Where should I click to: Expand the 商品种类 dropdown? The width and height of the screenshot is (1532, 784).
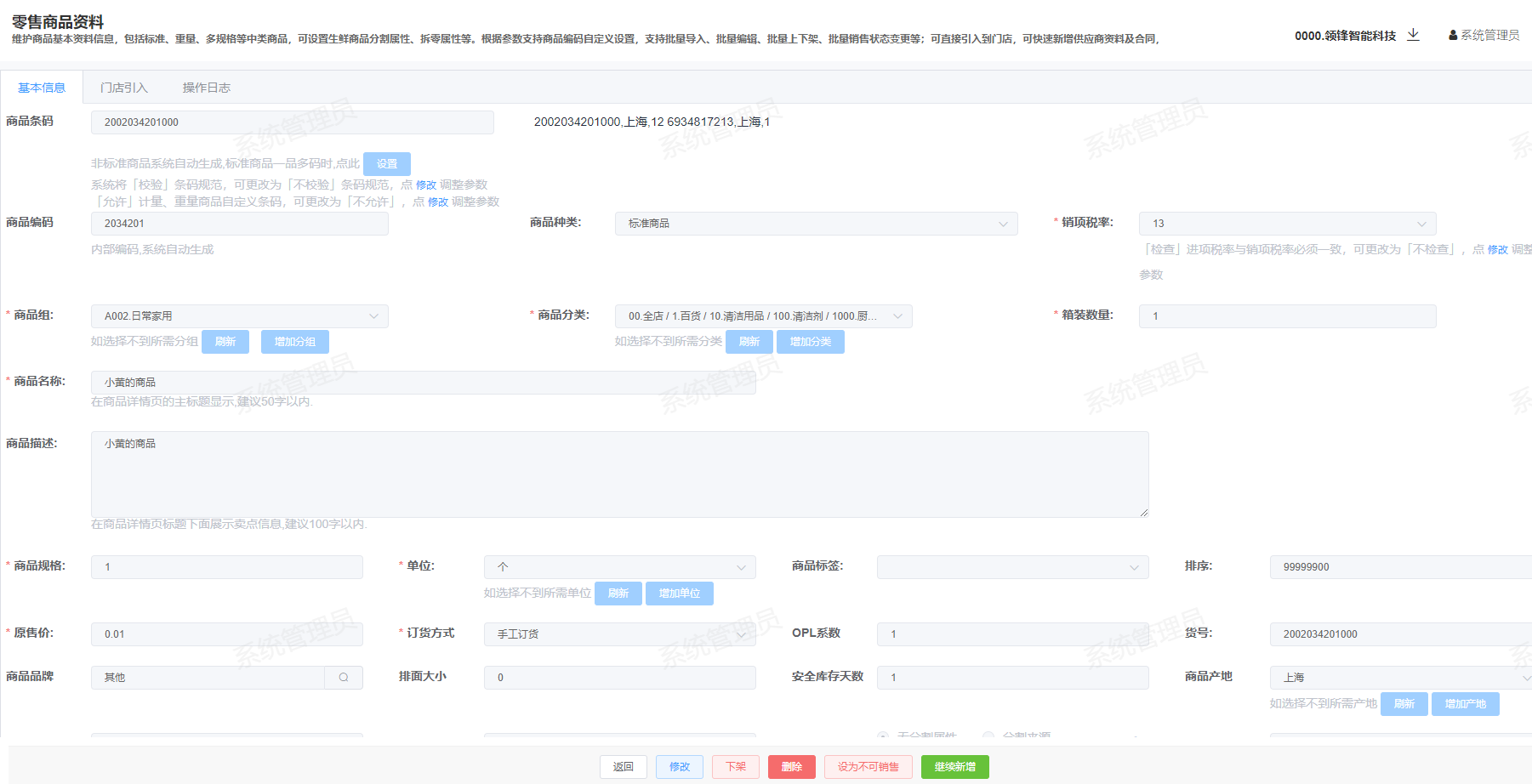click(817, 224)
